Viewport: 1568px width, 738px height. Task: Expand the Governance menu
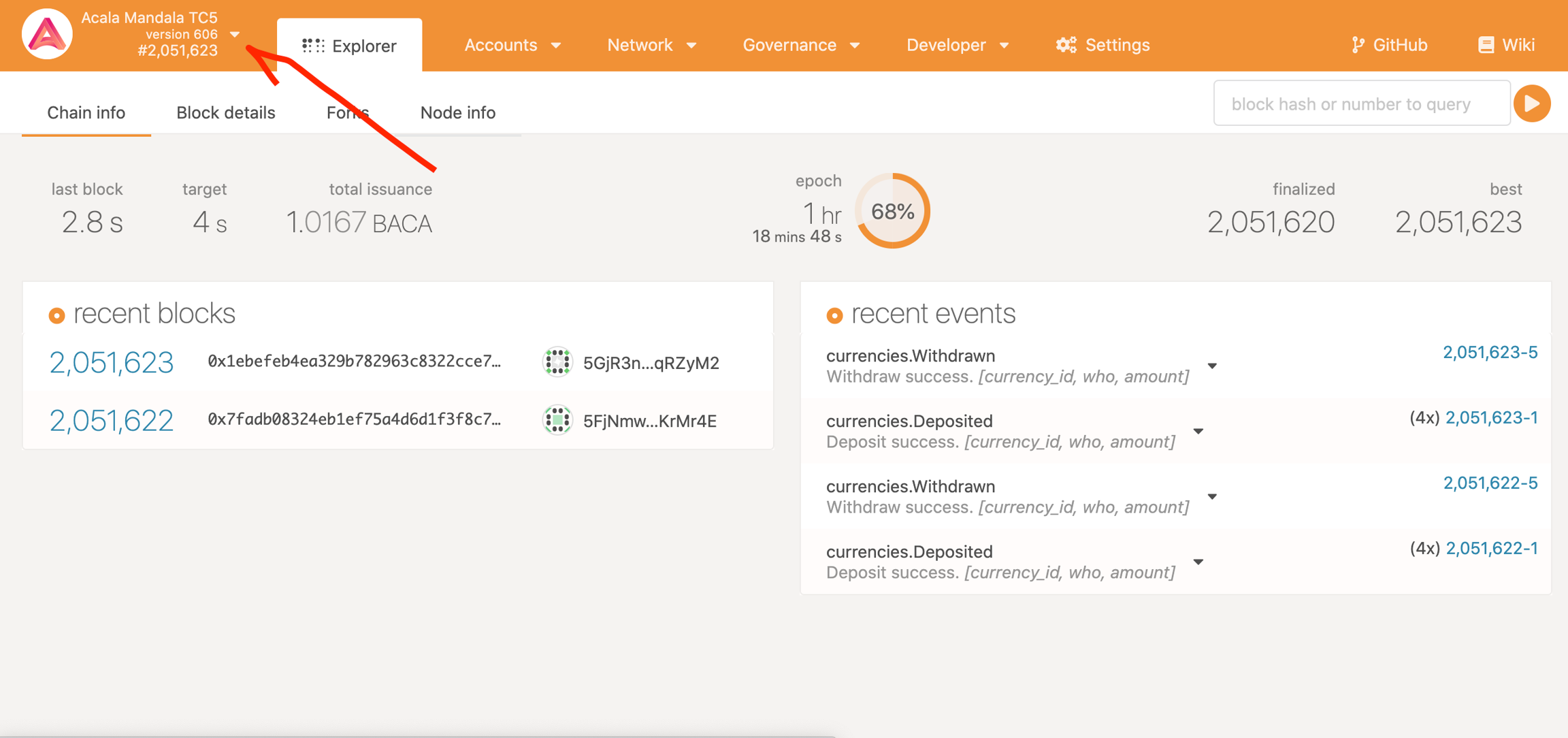(801, 45)
